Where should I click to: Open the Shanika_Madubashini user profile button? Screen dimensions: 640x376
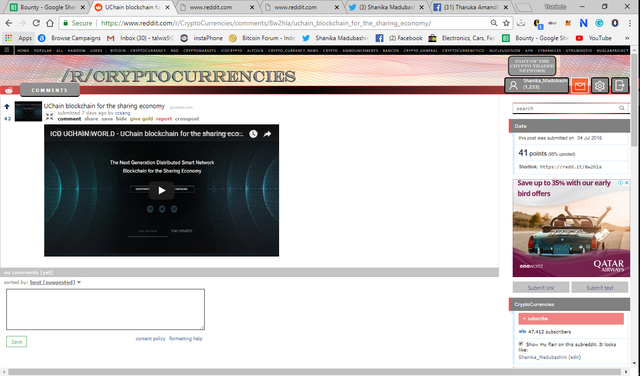[536, 85]
